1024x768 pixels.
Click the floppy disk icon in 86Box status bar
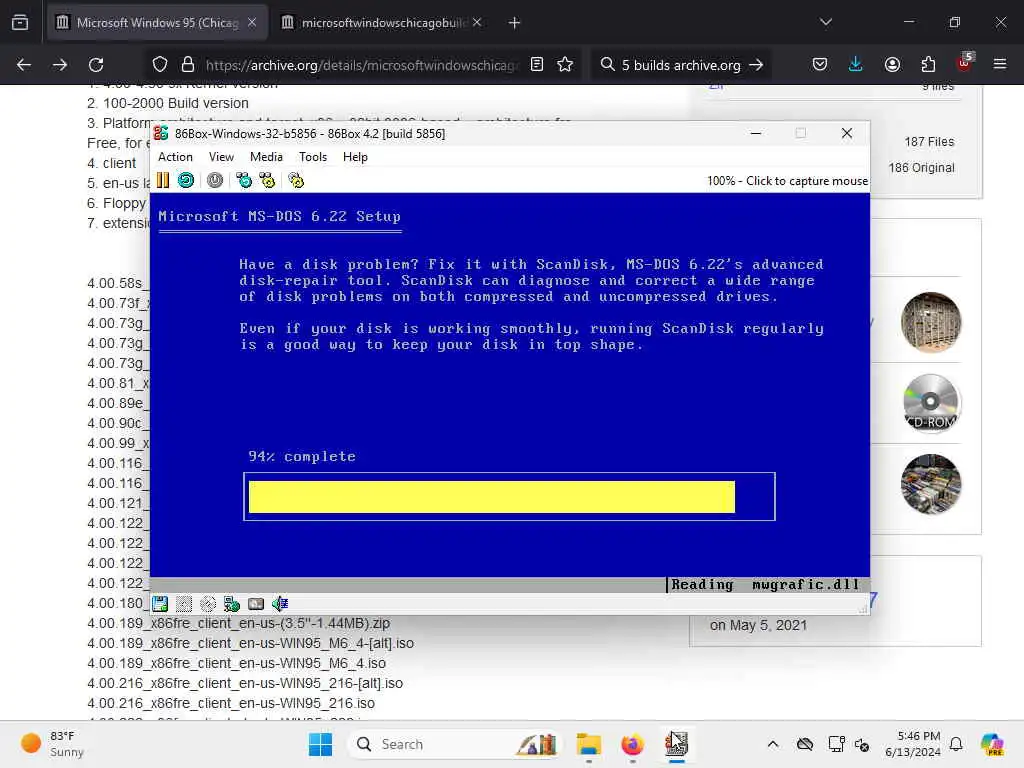click(160, 603)
